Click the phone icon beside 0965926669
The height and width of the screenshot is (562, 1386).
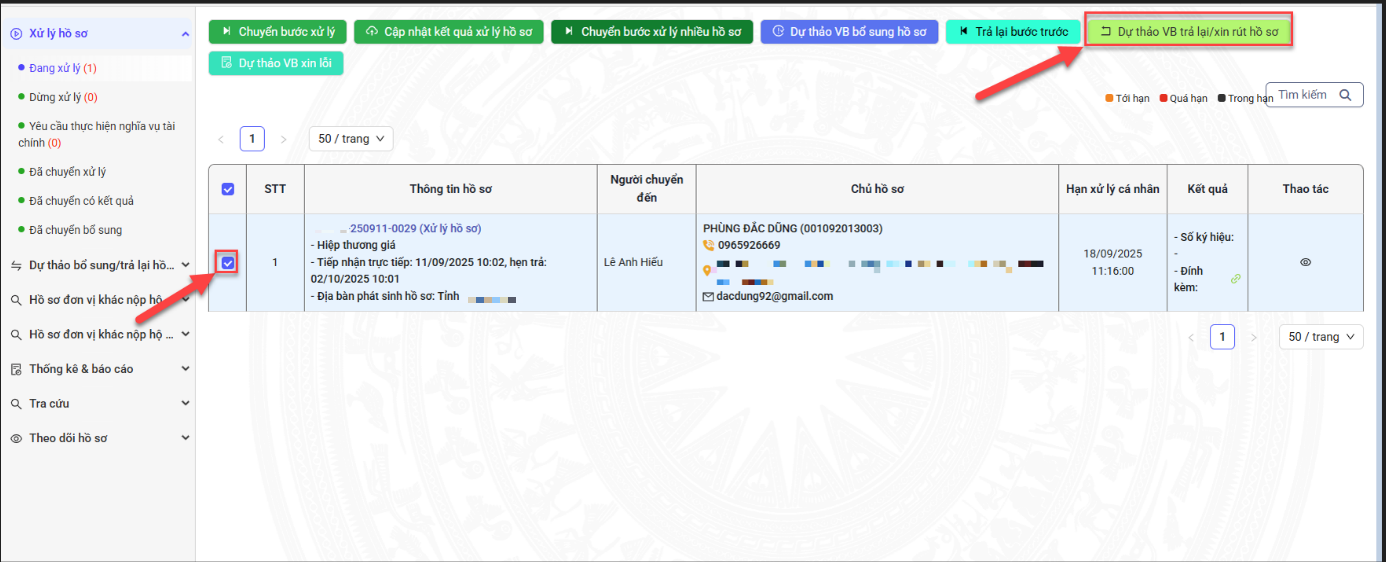coord(709,245)
